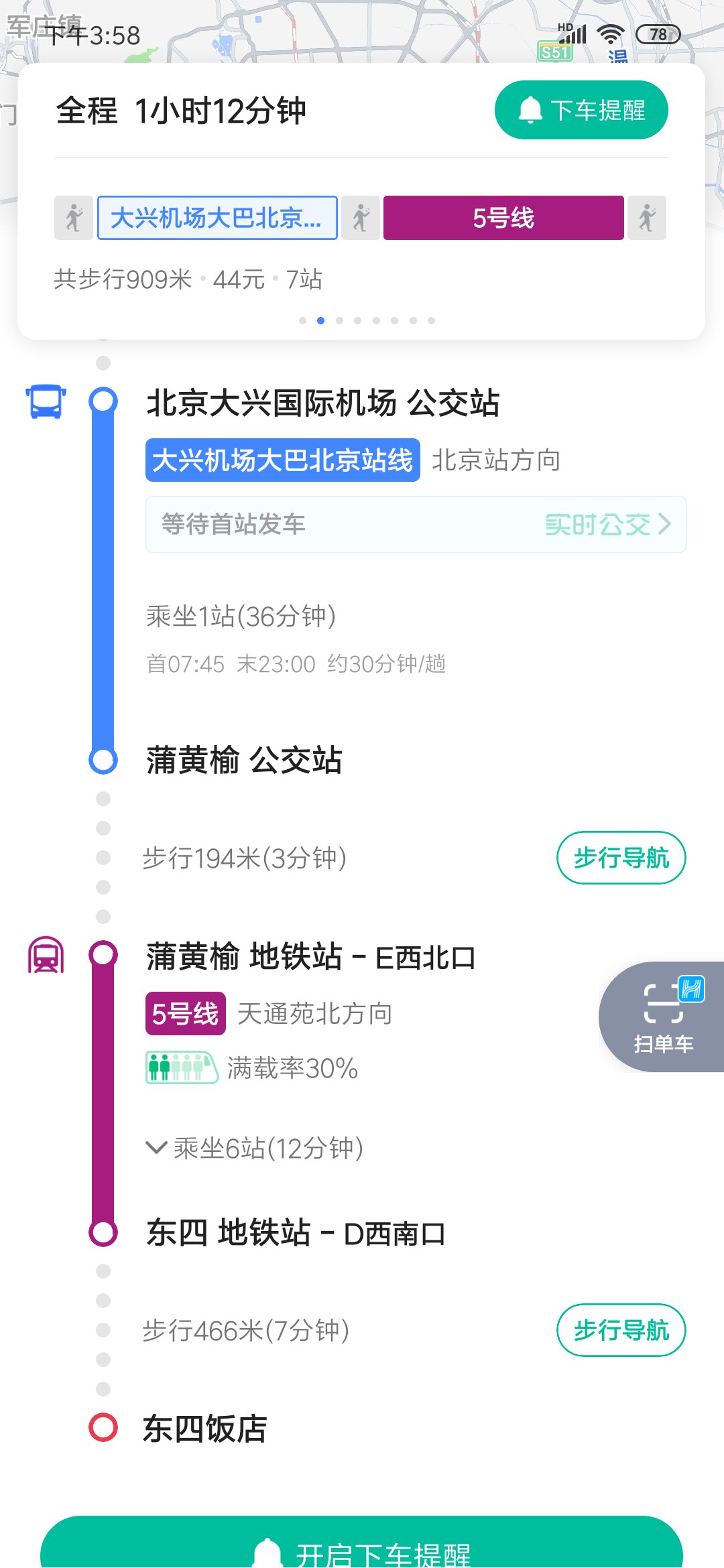The height and width of the screenshot is (1568, 724).
Task: Start 步行导航 for the 466米 walk
Action: click(x=621, y=1330)
